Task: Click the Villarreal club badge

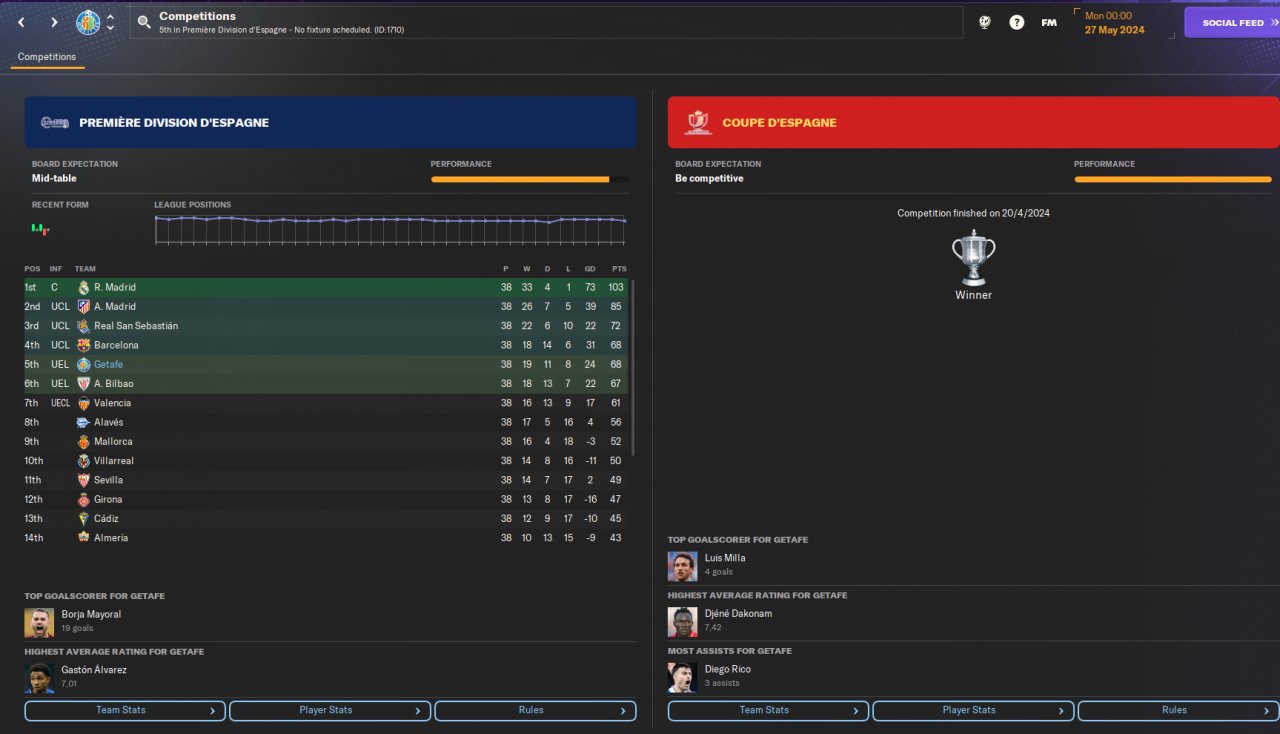Action: [x=84, y=461]
